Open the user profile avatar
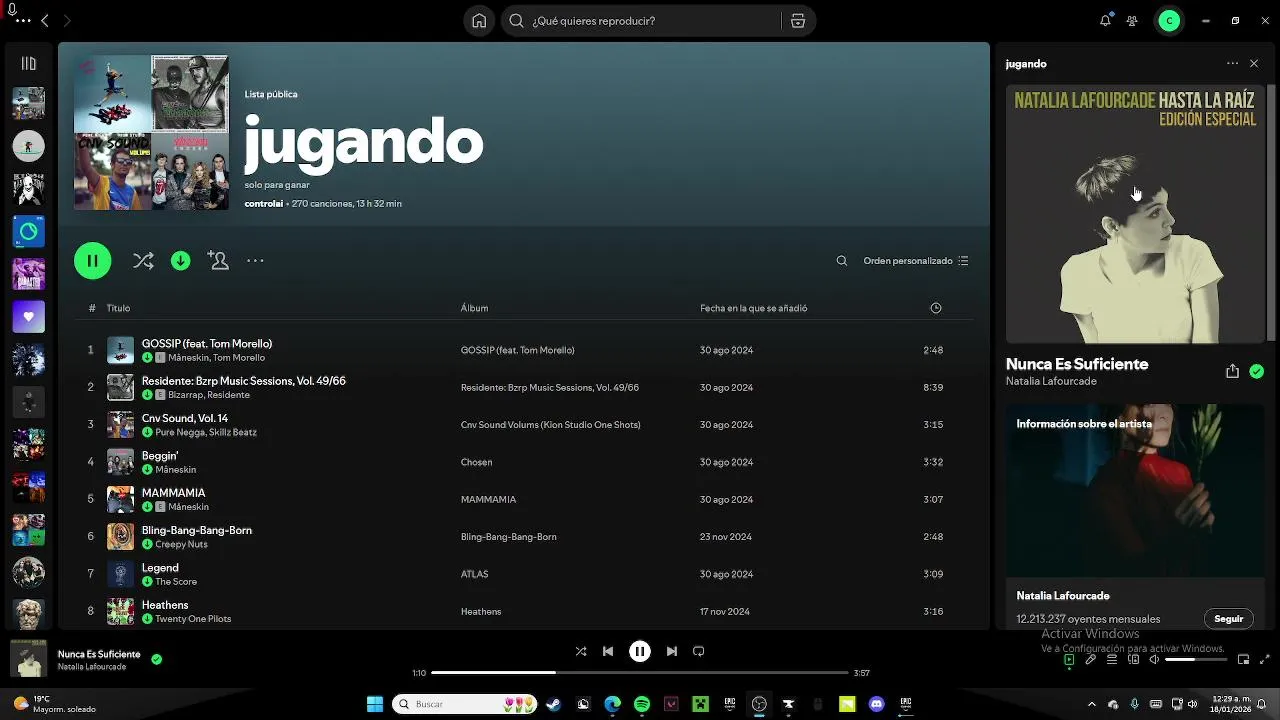The height and width of the screenshot is (720, 1280). [x=1169, y=21]
